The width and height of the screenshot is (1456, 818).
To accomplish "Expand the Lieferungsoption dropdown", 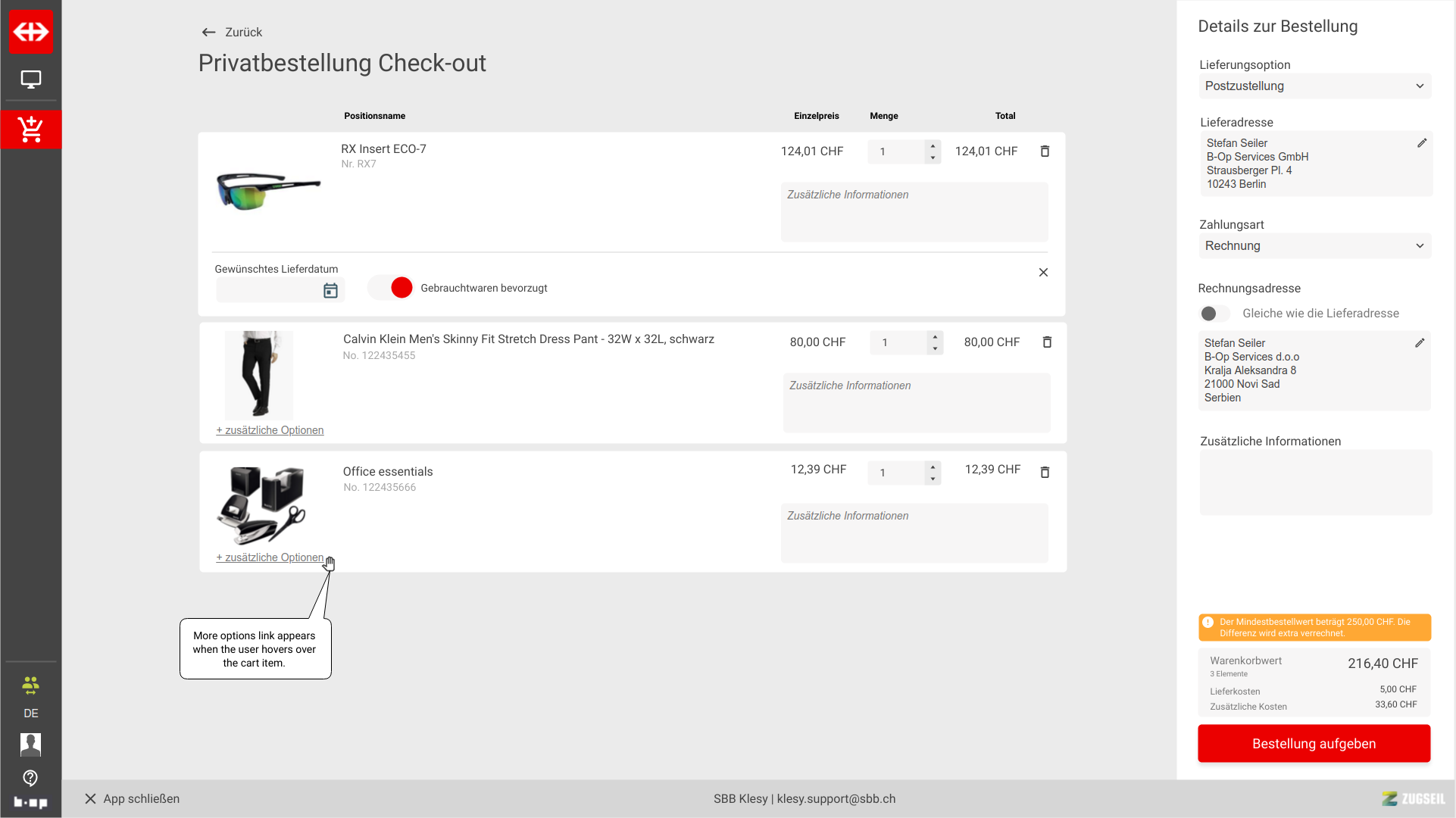I will pyautogui.click(x=1314, y=86).
